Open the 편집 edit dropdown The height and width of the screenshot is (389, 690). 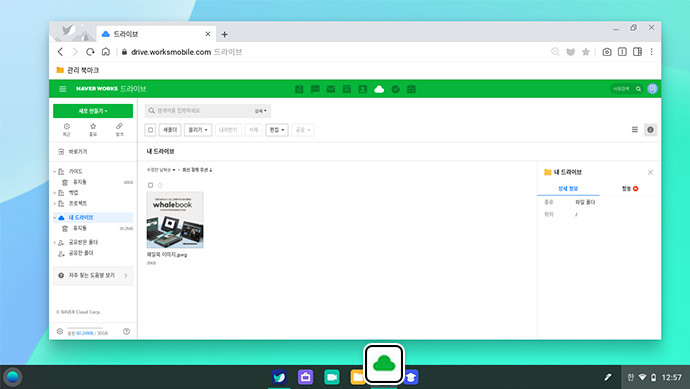(277, 130)
